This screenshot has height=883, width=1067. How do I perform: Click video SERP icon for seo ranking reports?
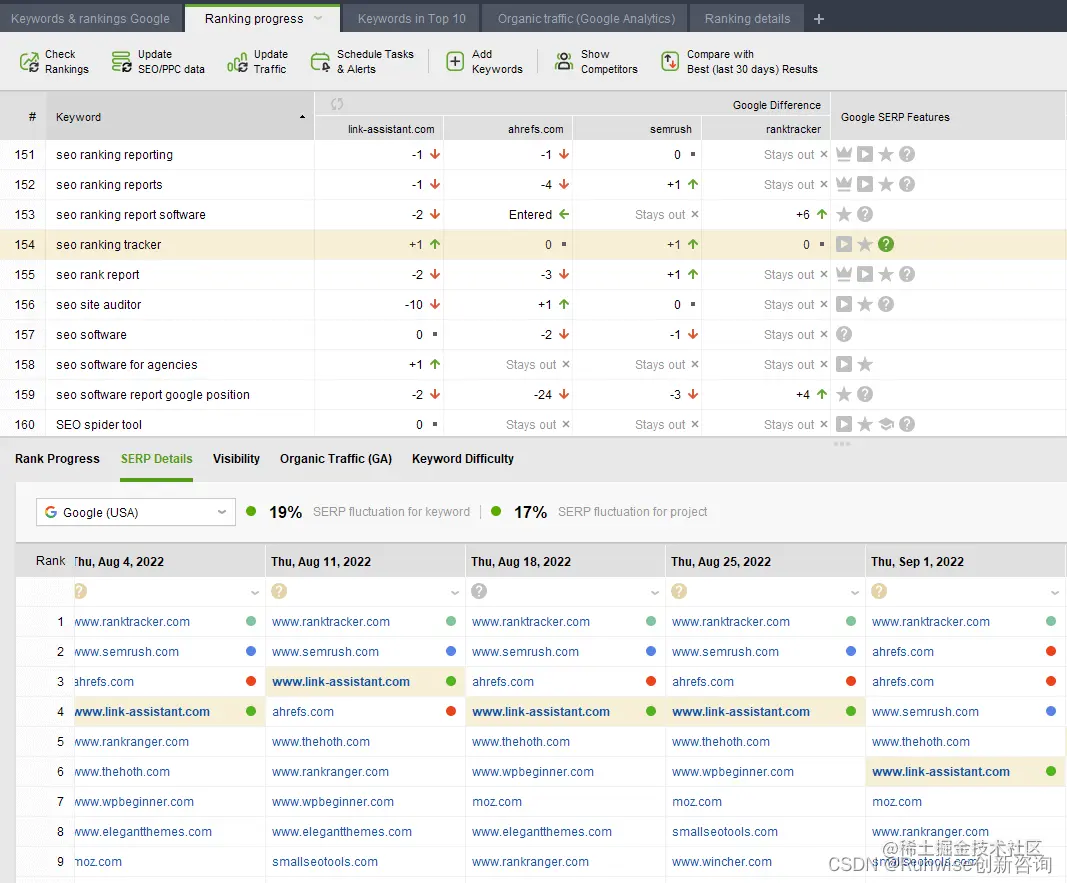(865, 184)
